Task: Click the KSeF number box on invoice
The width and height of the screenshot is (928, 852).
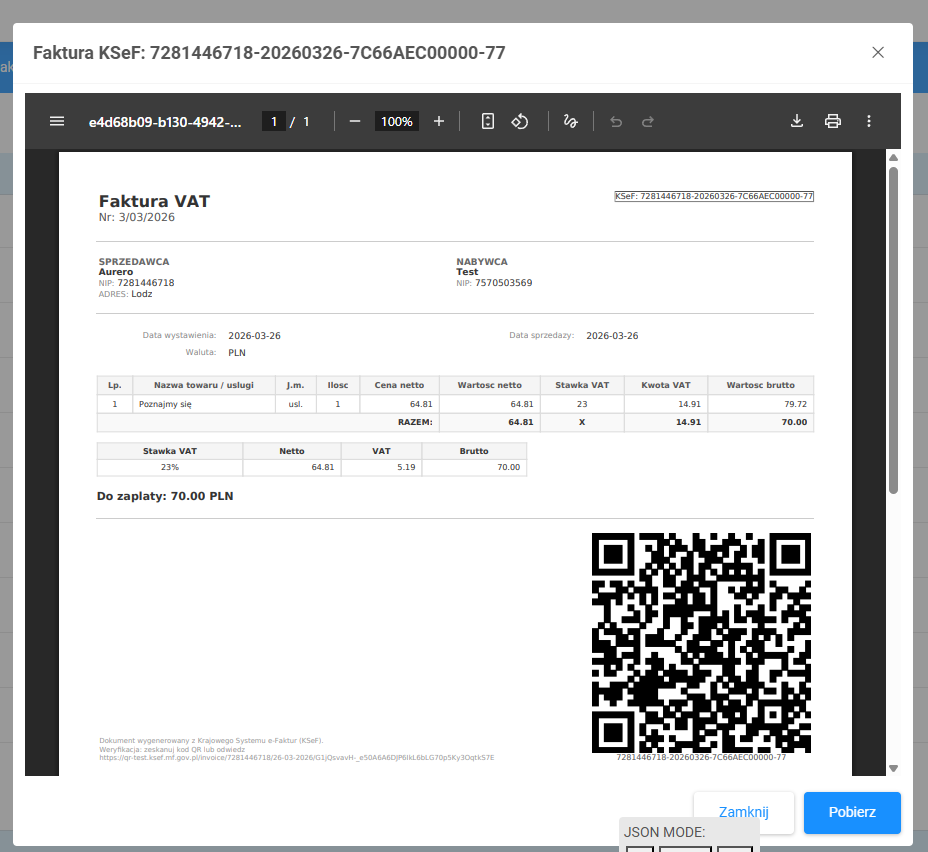Action: (714, 196)
